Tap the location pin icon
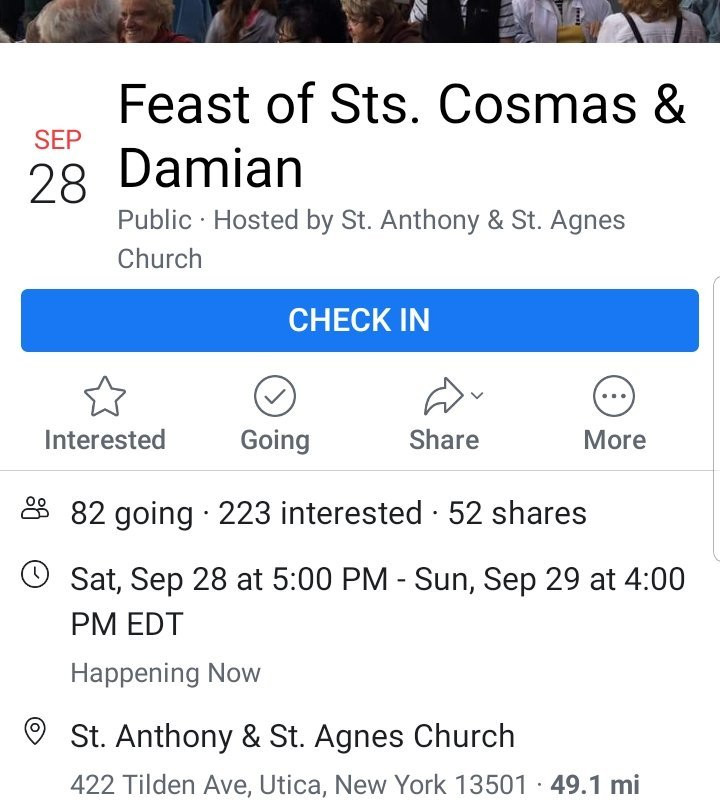The height and width of the screenshot is (808, 720). 35,733
